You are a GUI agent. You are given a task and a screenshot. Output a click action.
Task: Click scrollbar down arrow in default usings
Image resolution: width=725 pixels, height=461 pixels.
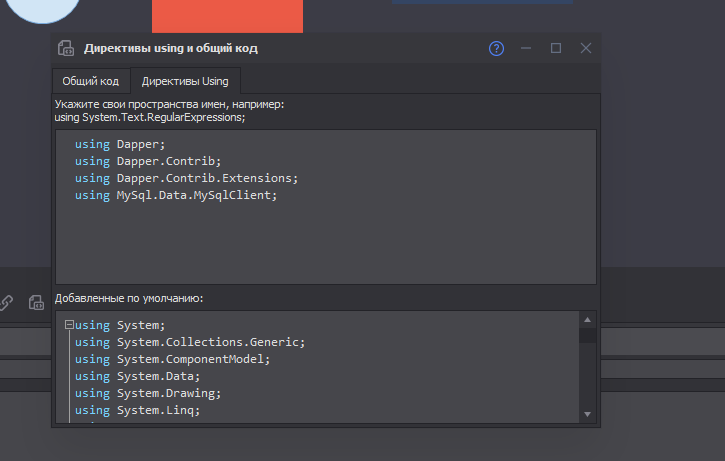(x=588, y=413)
